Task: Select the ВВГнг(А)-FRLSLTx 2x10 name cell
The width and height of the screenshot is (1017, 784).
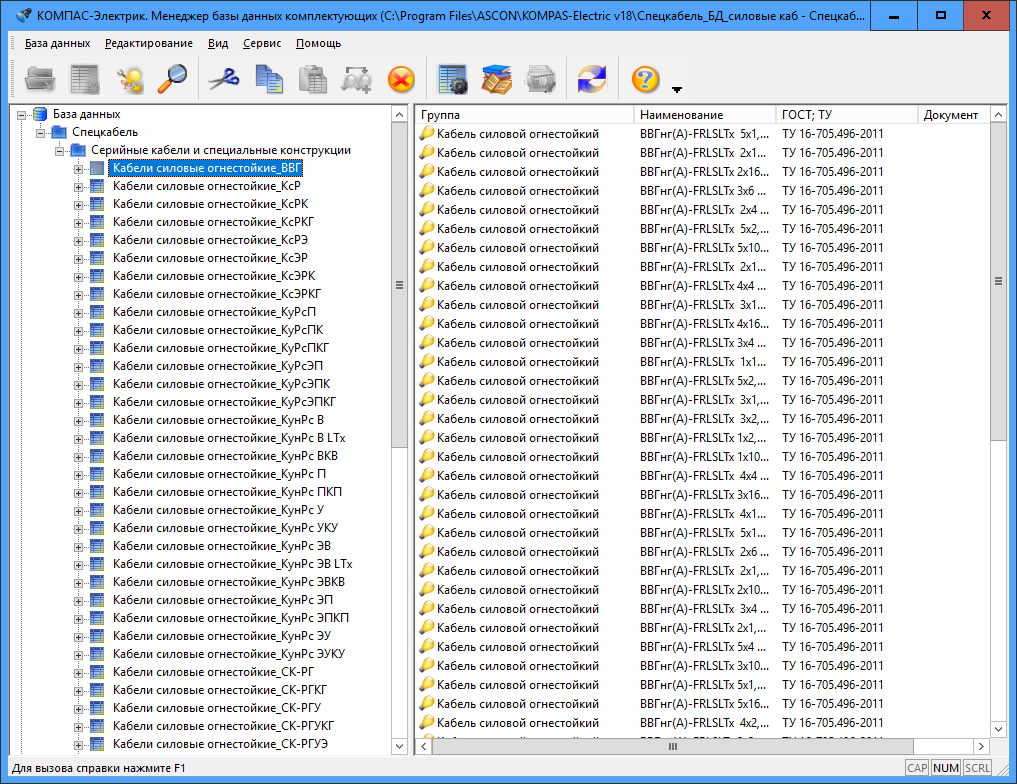Action: [703, 589]
